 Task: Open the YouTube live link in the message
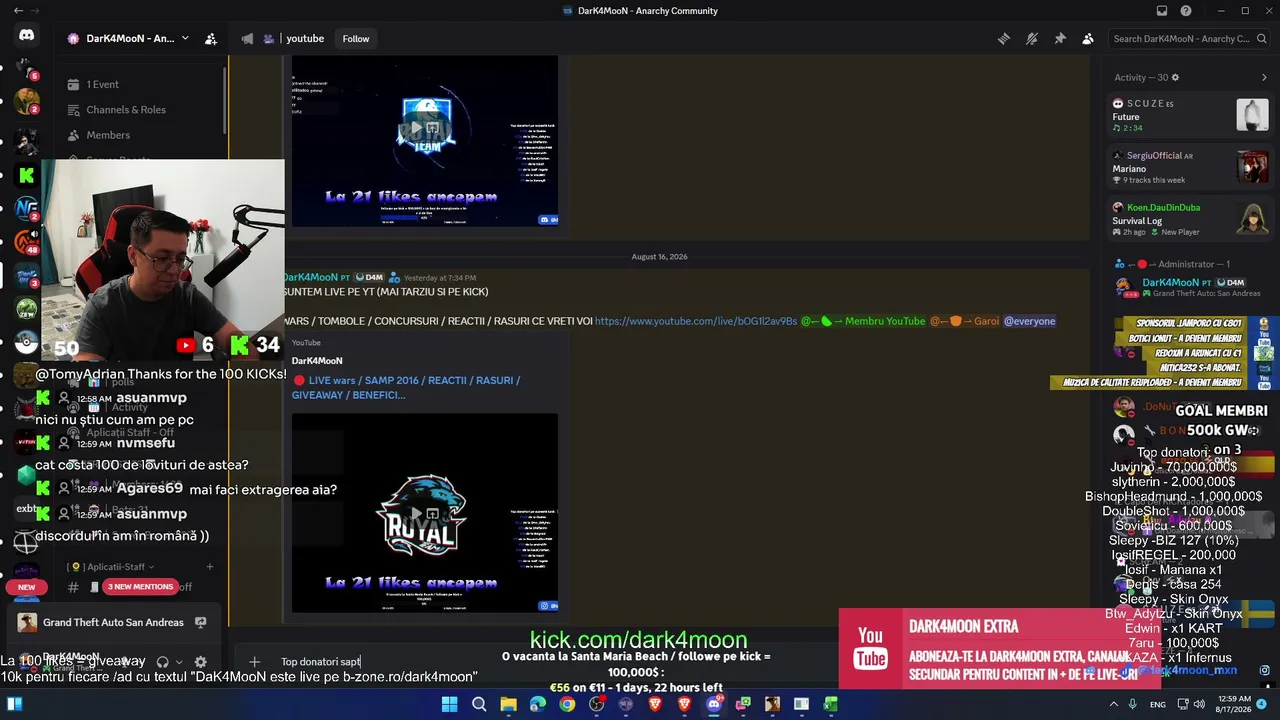696,321
